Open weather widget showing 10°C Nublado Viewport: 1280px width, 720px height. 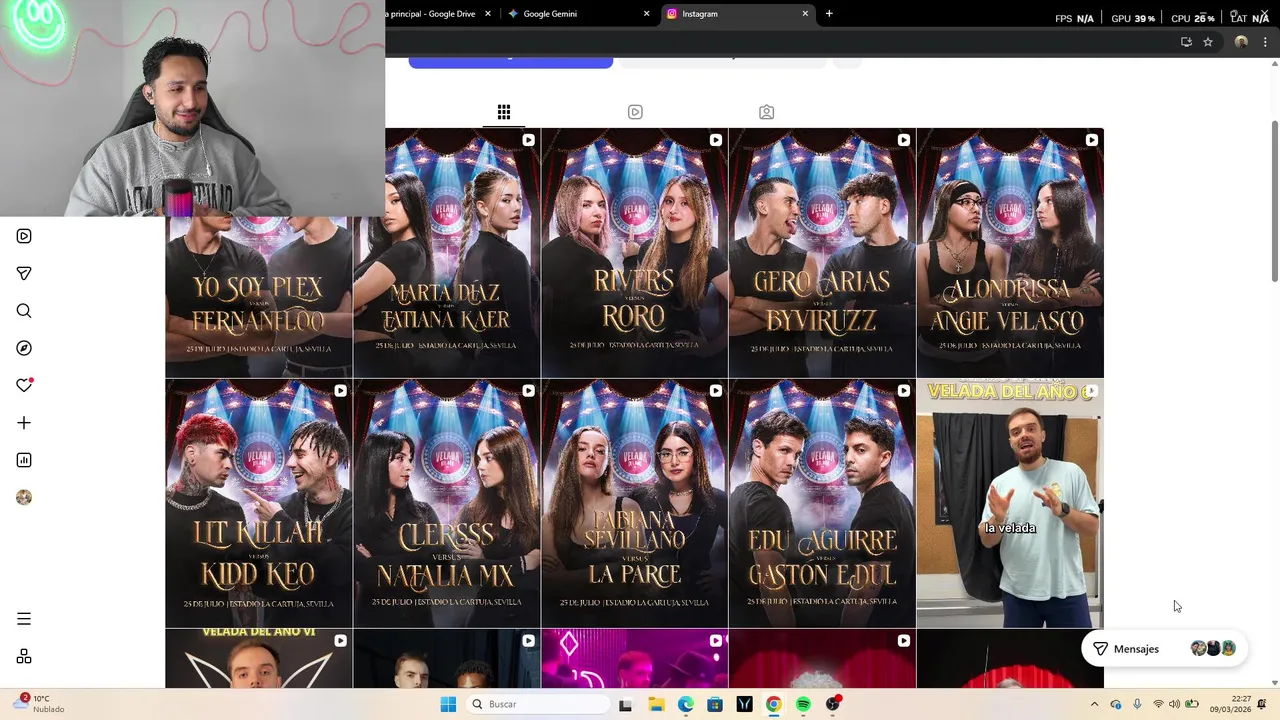40,704
